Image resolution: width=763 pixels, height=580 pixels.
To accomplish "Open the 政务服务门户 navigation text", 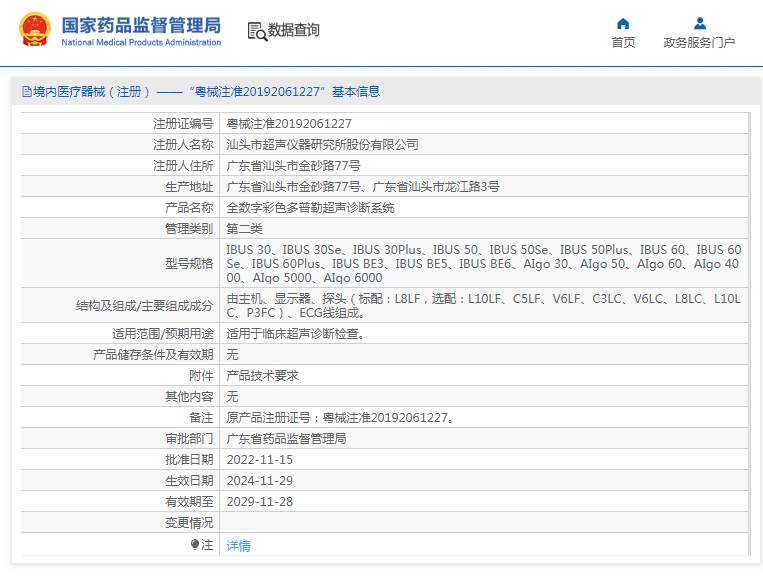I will pos(699,43).
